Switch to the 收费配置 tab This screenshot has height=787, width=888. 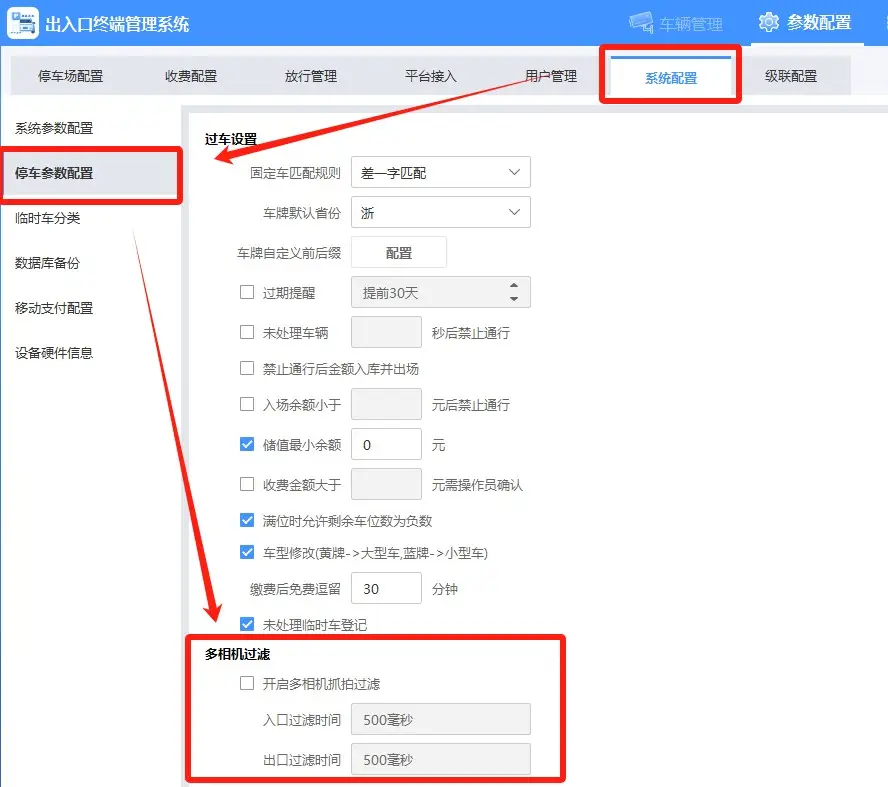[191, 76]
